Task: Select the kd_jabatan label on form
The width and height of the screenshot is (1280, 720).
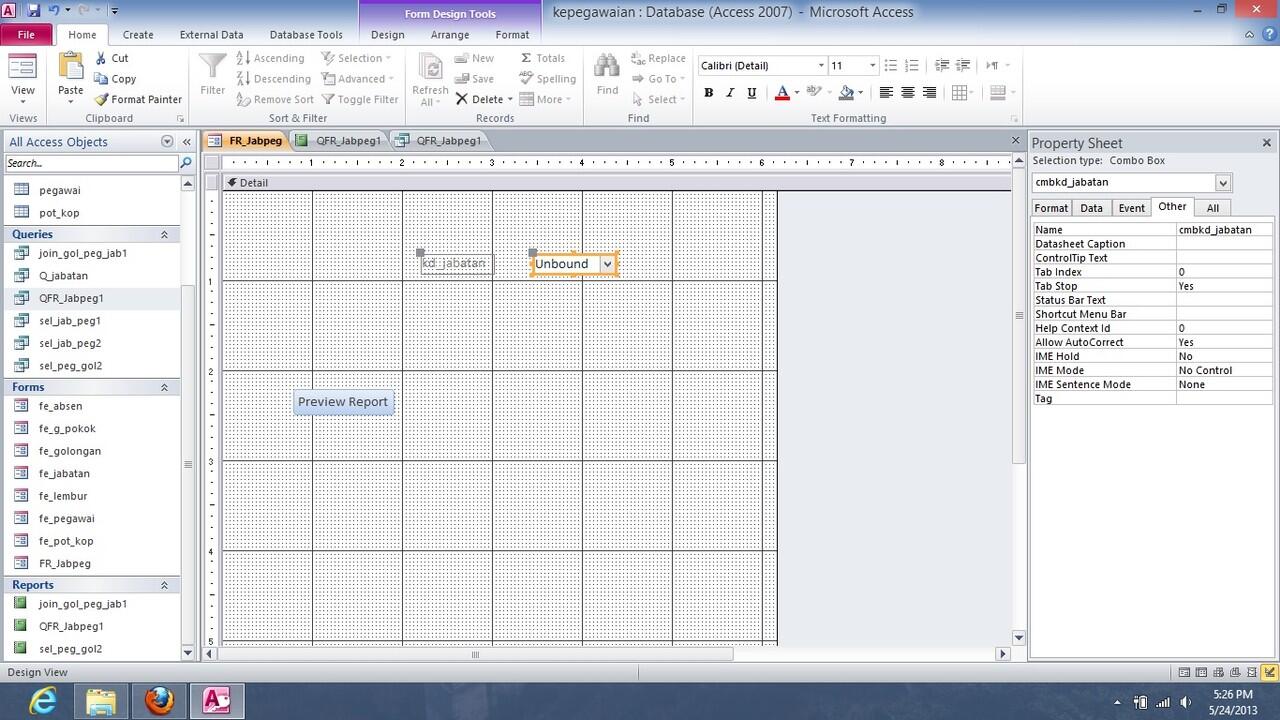Action: 457,264
